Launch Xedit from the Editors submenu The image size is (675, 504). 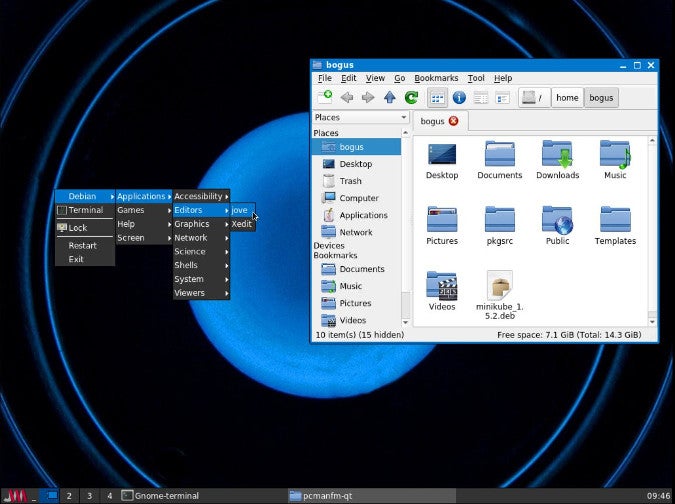(242, 224)
